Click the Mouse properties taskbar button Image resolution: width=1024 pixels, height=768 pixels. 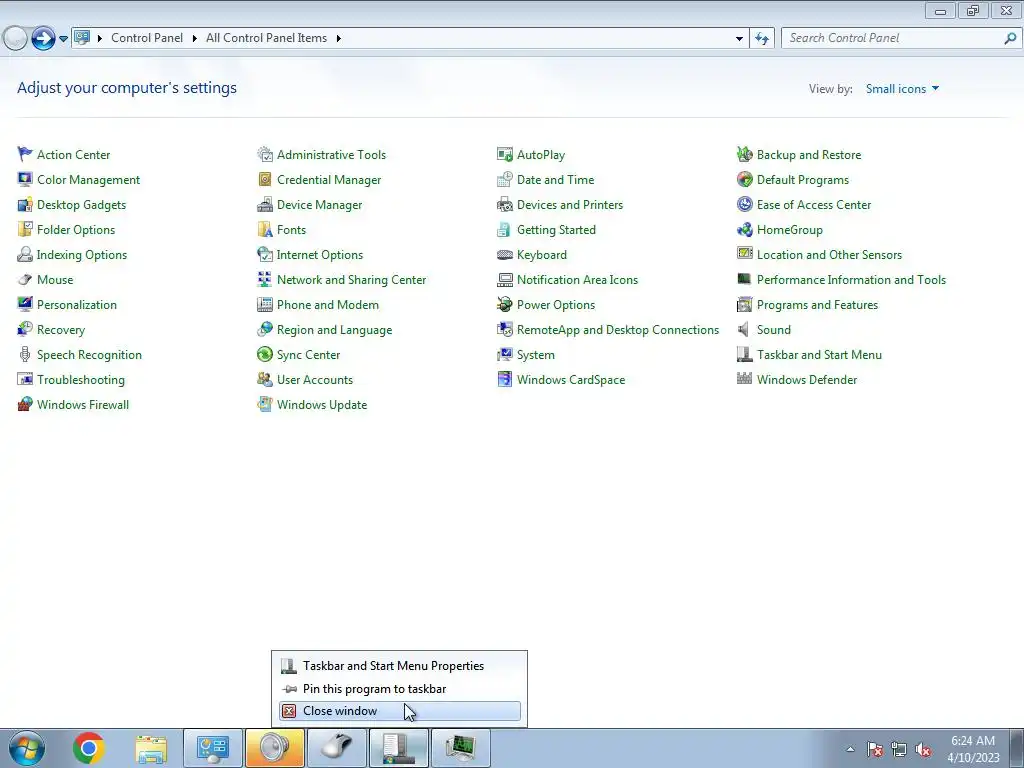click(337, 748)
